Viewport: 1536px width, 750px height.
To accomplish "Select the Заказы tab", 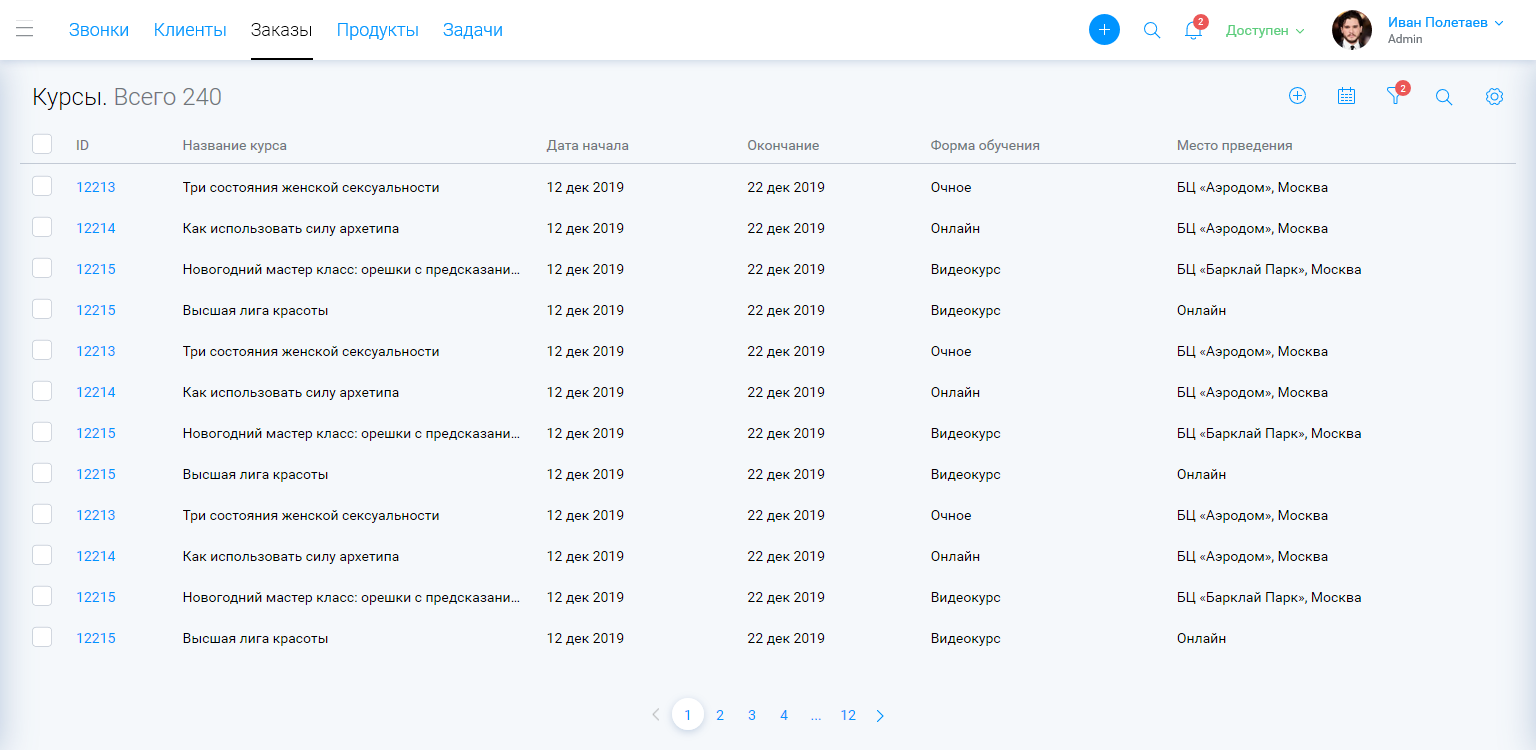I will (282, 30).
